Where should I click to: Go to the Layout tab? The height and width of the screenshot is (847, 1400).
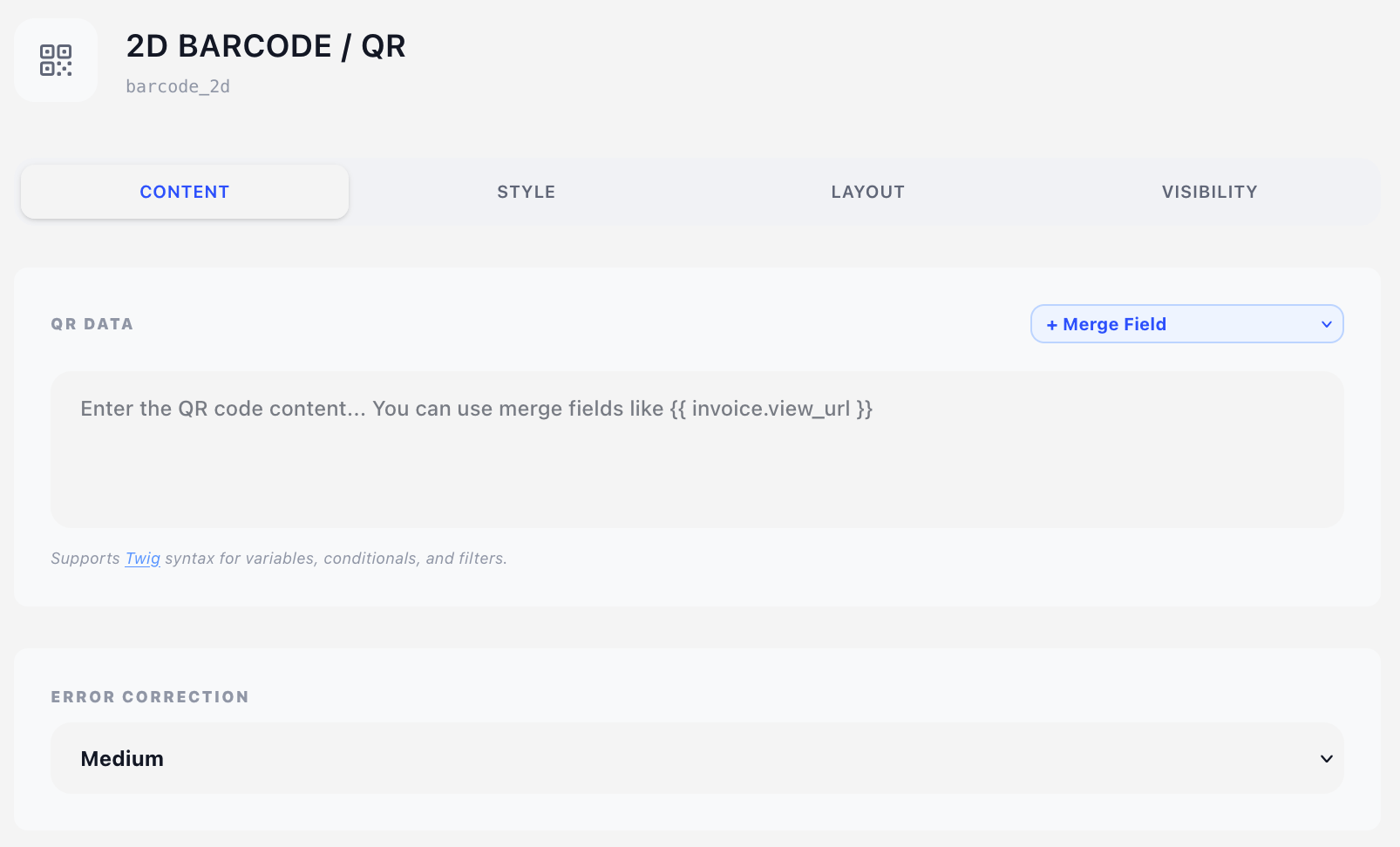pos(868,192)
